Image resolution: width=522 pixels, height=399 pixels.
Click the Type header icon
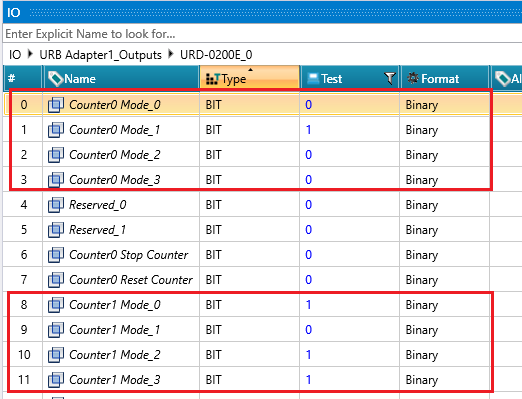pyautogui.click(x=213, y=79)
